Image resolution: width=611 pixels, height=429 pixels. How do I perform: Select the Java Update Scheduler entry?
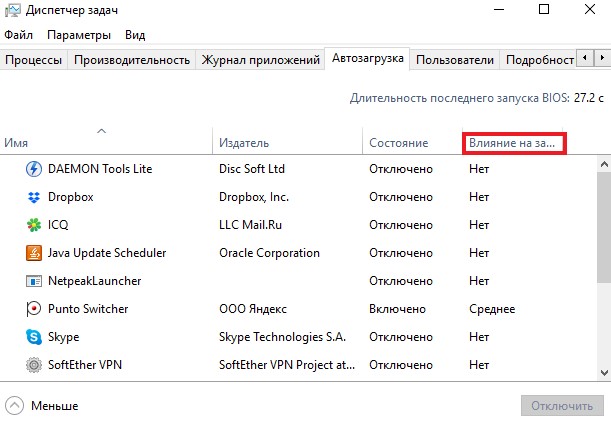[107, 253]
